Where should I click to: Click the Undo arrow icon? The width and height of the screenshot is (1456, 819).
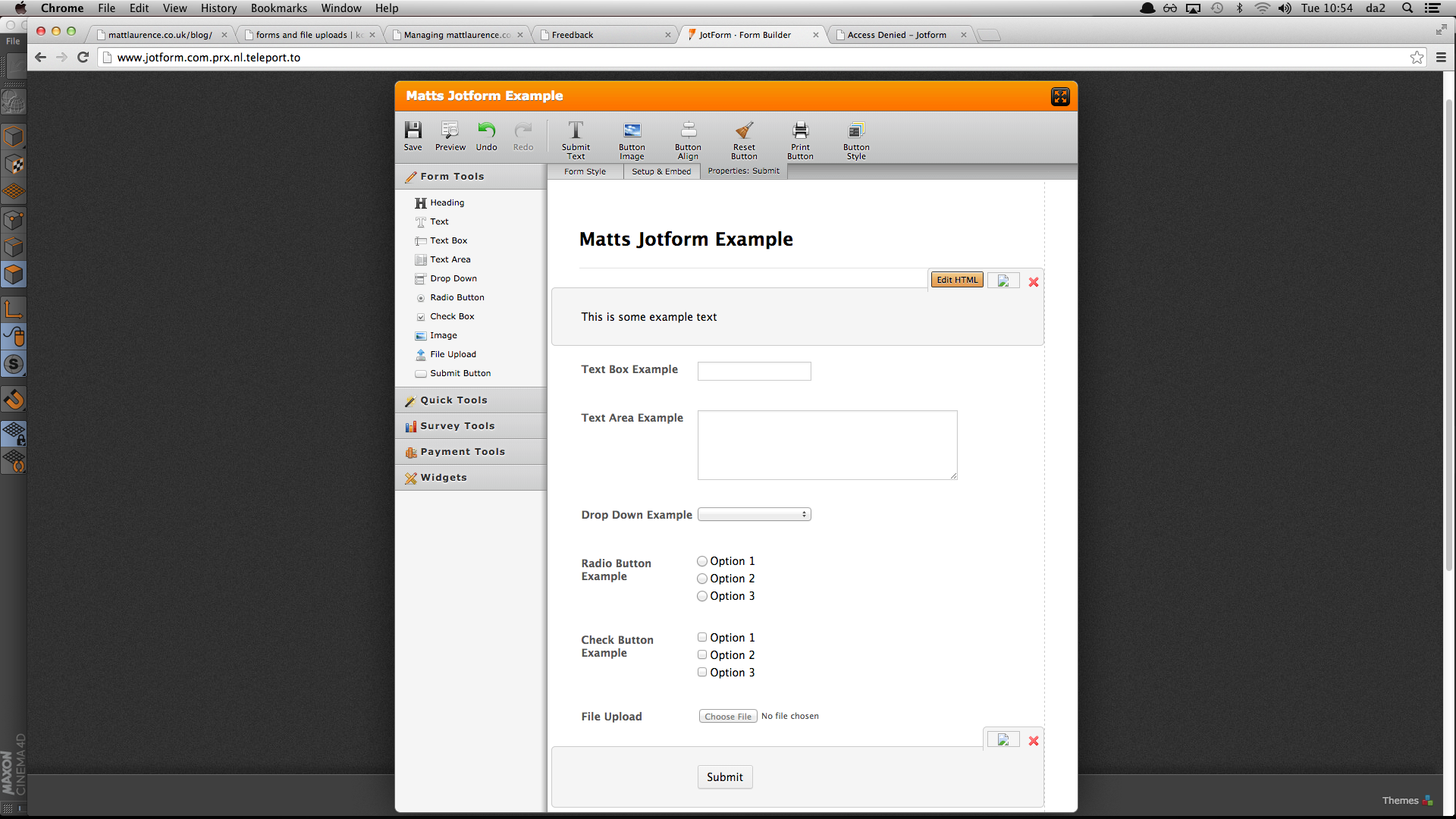click(x=486, y=130)
